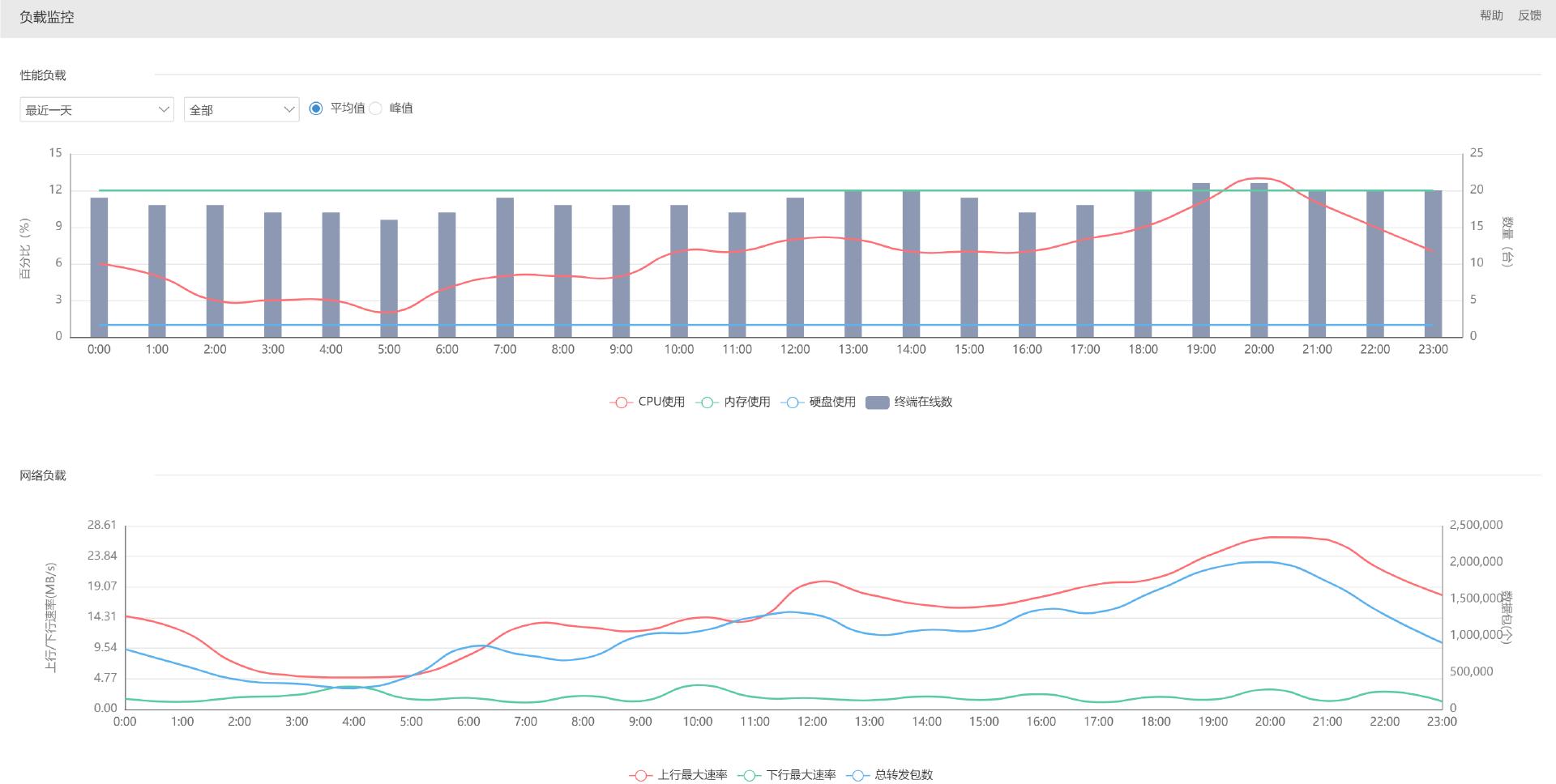1556x784 pixels.
Task: Click the 反馈 link in header
Action: 1529,15
